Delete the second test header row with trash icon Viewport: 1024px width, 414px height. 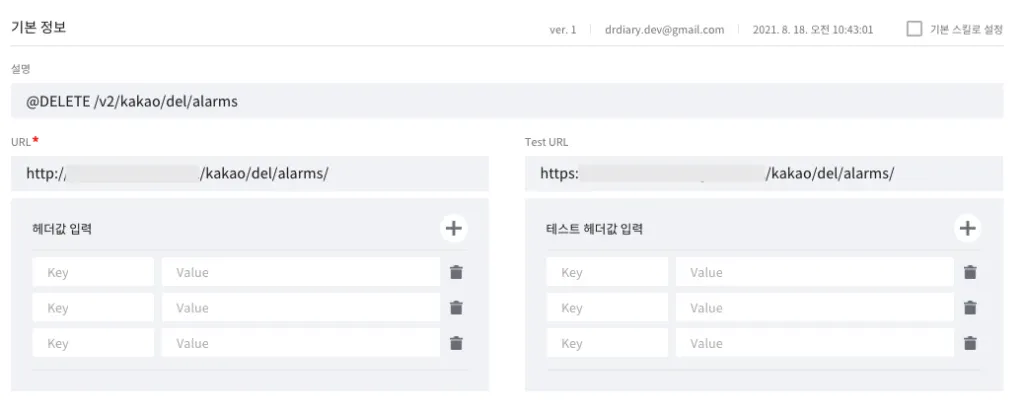coord(969,308)
